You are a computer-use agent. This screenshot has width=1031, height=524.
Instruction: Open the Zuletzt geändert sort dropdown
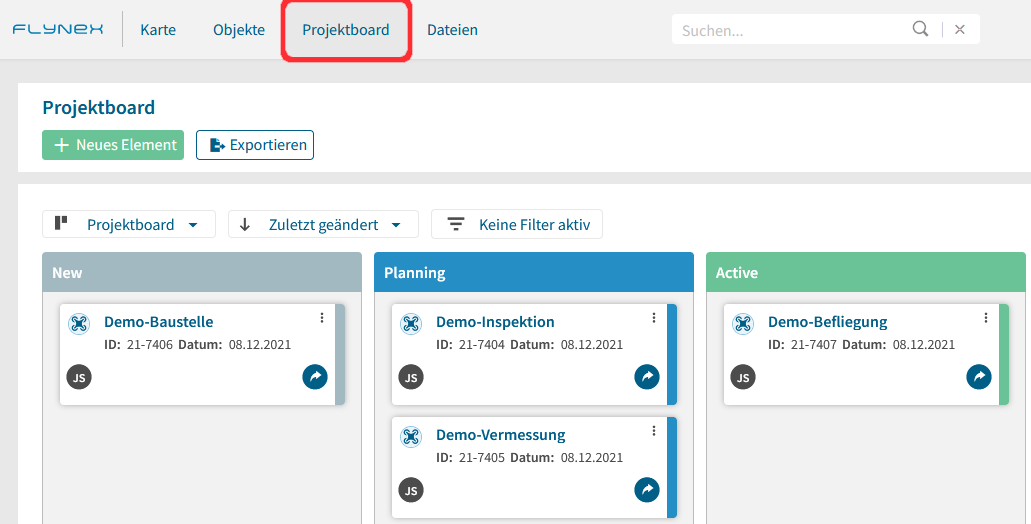(x=324, y=224)
